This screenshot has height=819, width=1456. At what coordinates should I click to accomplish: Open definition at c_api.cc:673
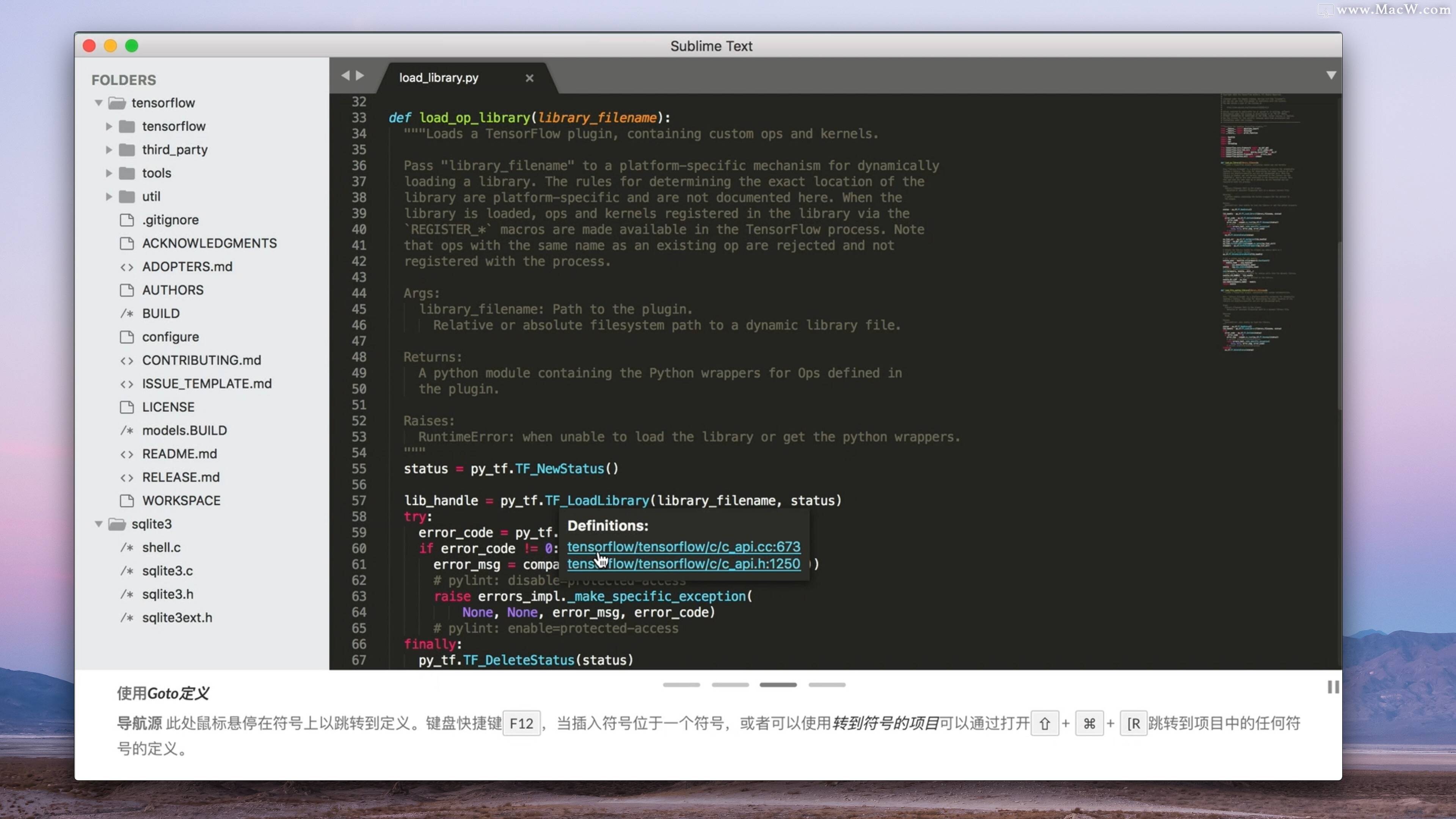click(x=683, y=546)
